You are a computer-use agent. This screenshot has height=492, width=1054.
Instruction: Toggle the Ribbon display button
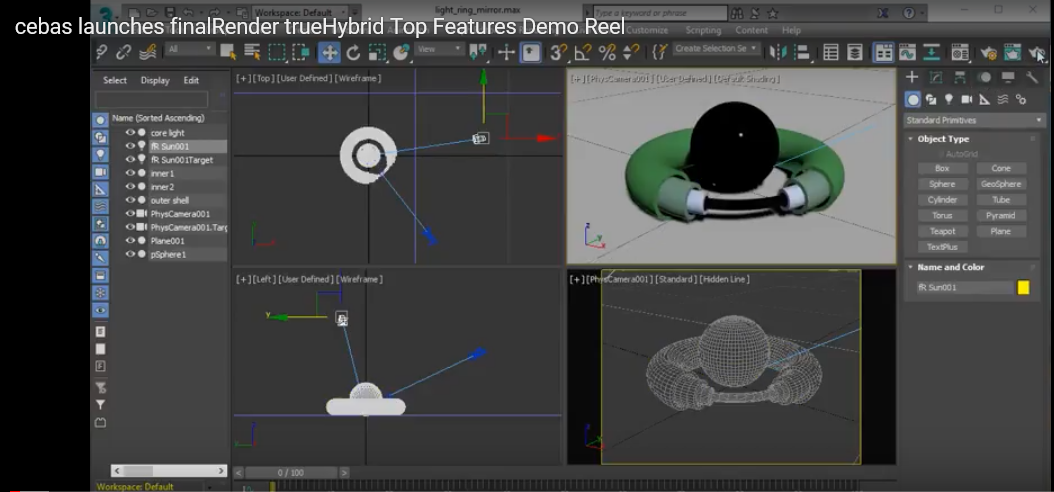coord(883,52)
